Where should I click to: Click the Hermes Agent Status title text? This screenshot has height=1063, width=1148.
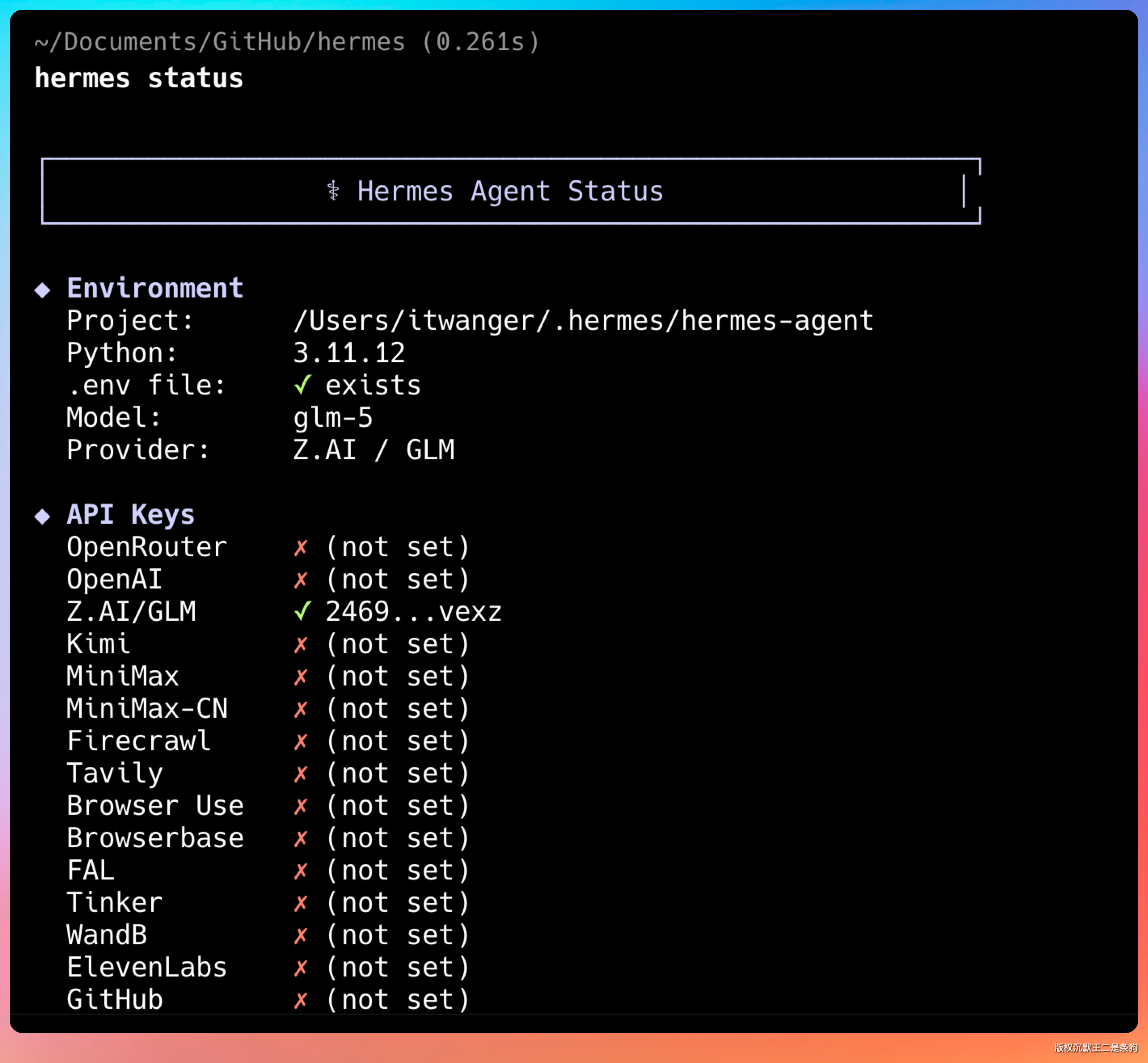pyautogui.click(x=510, y=191)
